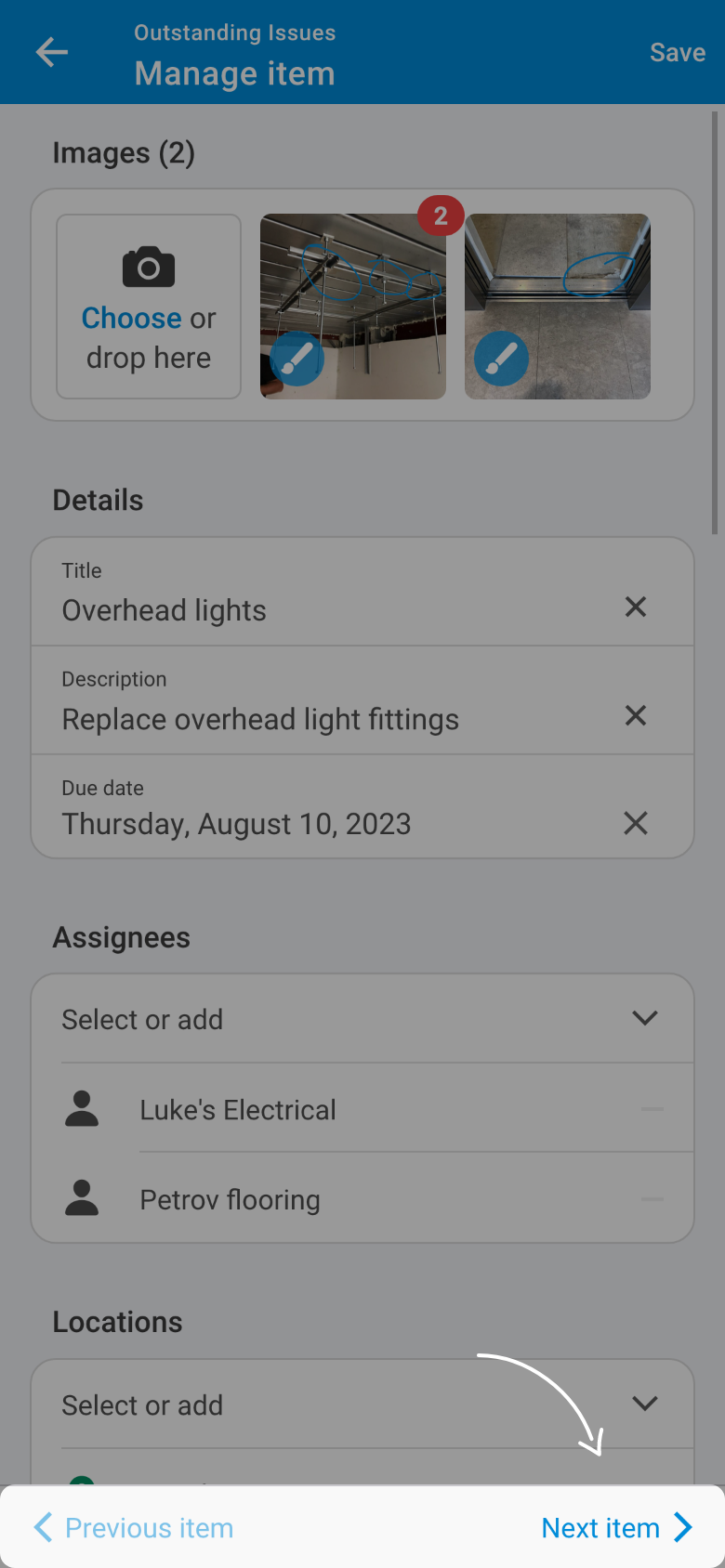Clear the Title field
This screenshot has height=1568, width=725.
pos(636,607)
